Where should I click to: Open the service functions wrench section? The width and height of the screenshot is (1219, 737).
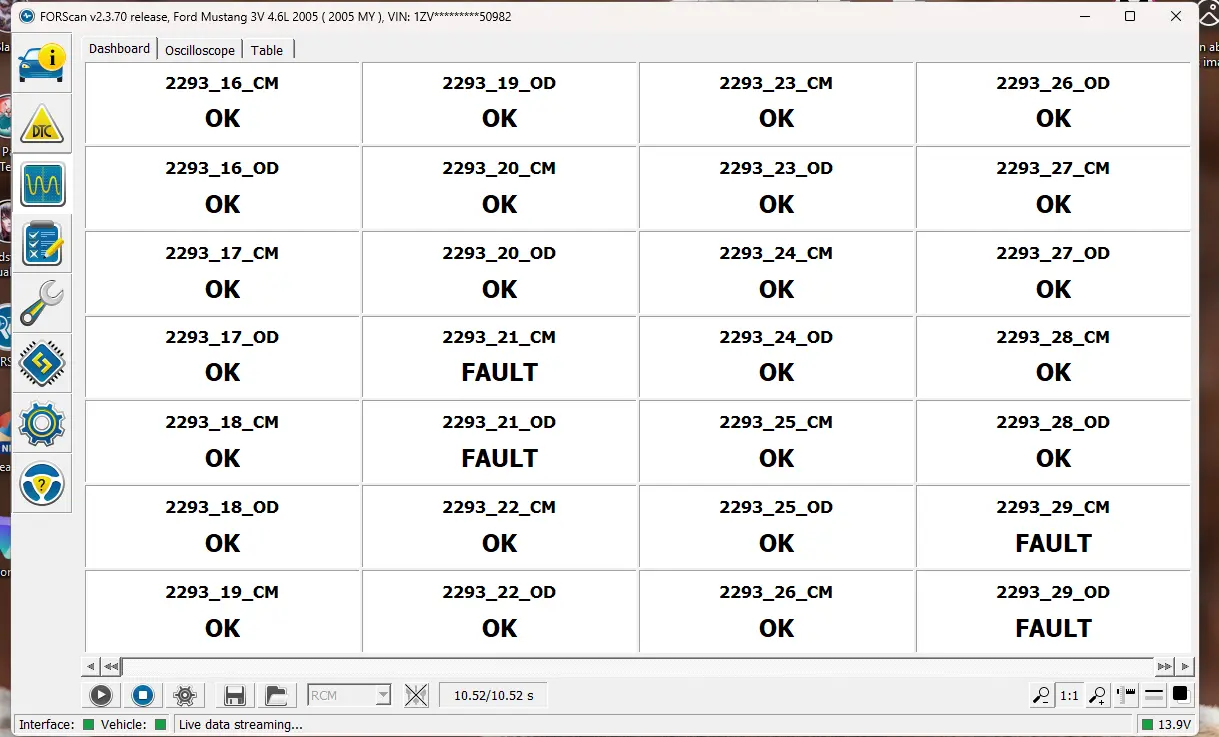pos(42,304)
